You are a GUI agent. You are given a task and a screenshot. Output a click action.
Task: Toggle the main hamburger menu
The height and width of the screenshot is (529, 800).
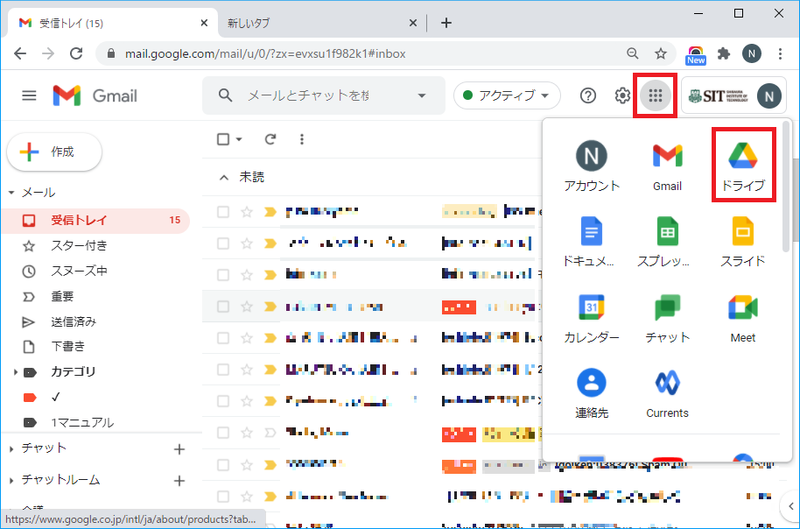coord(29,95)
